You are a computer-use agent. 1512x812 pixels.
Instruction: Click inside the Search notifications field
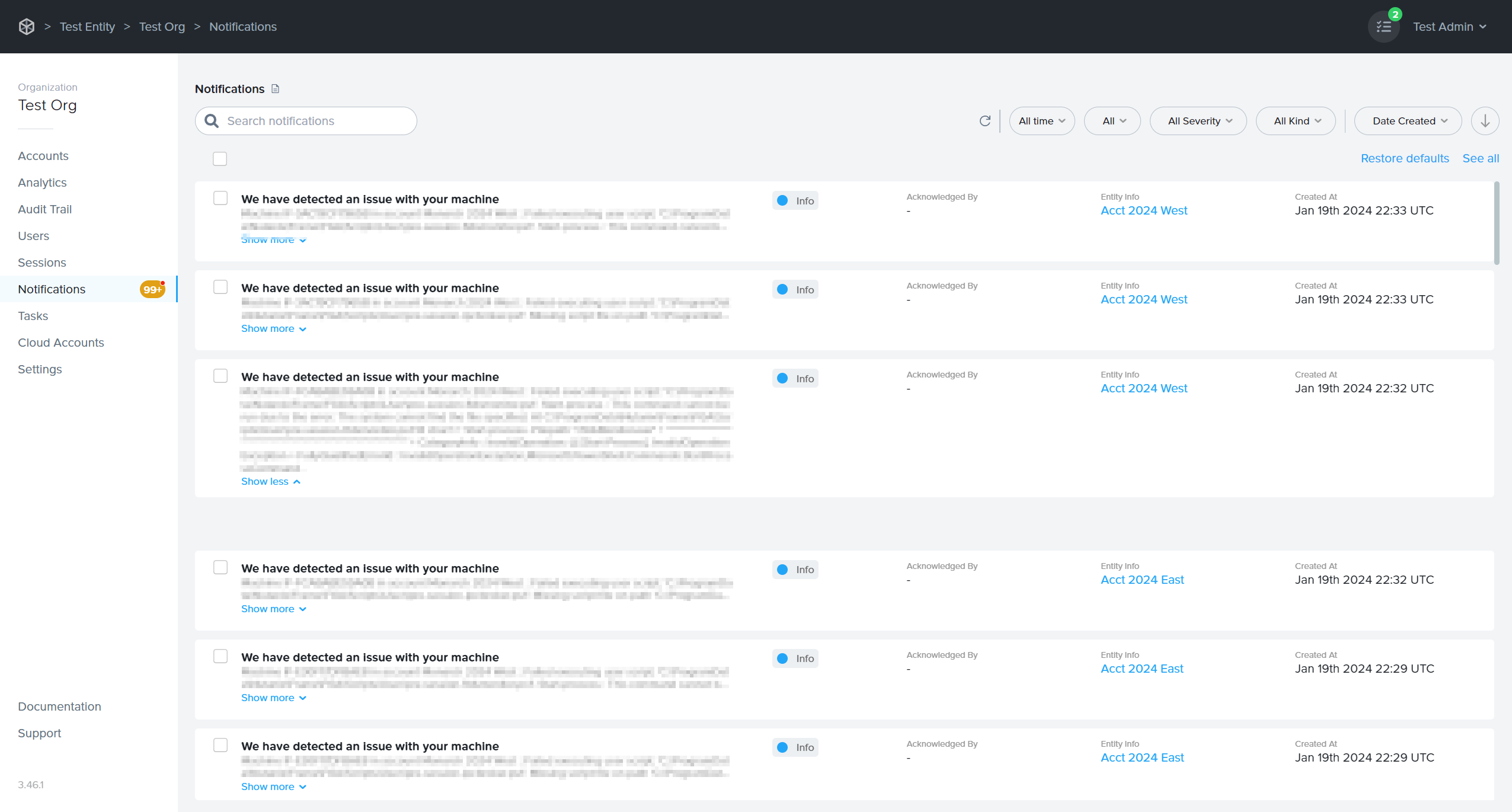point(308,120)
